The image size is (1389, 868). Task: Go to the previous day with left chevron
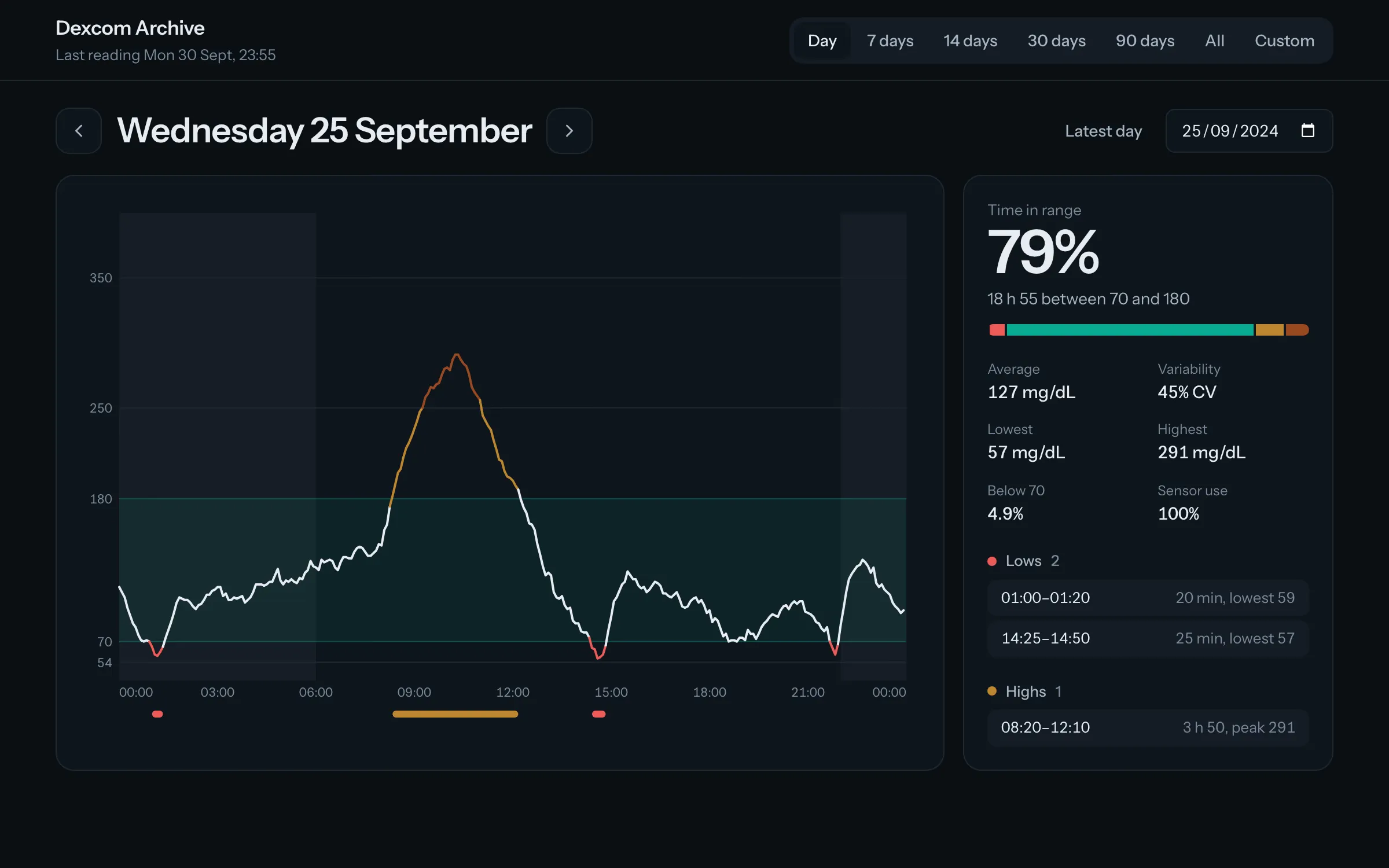coord(79,131)
